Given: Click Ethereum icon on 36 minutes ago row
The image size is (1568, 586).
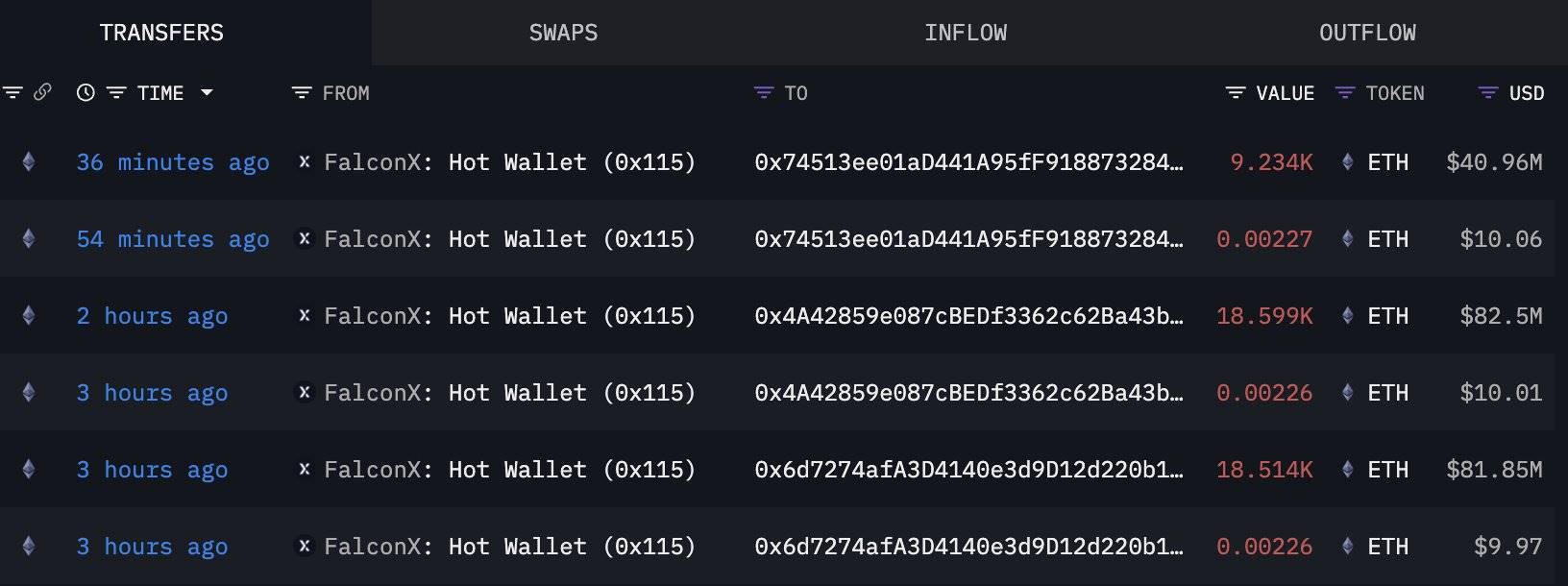Looking at the screenshot, I should pos(29,162).
